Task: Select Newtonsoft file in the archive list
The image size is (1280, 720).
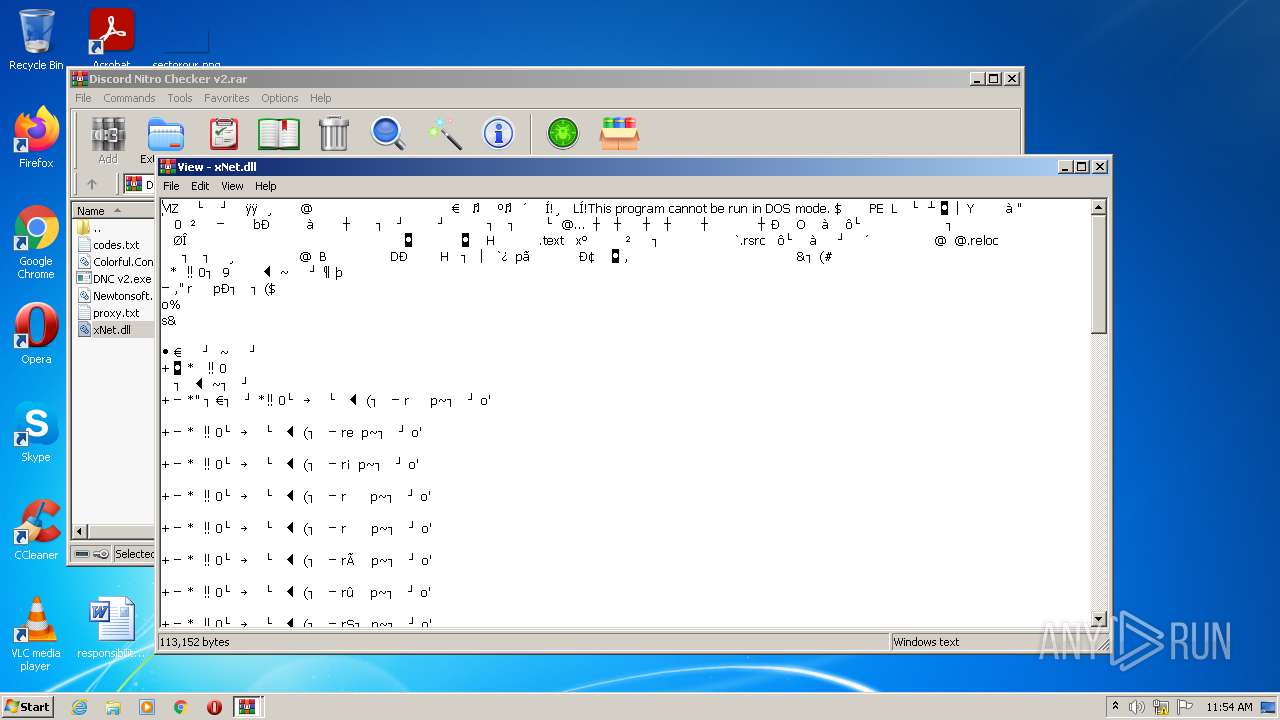Action: tap(115, 296)
